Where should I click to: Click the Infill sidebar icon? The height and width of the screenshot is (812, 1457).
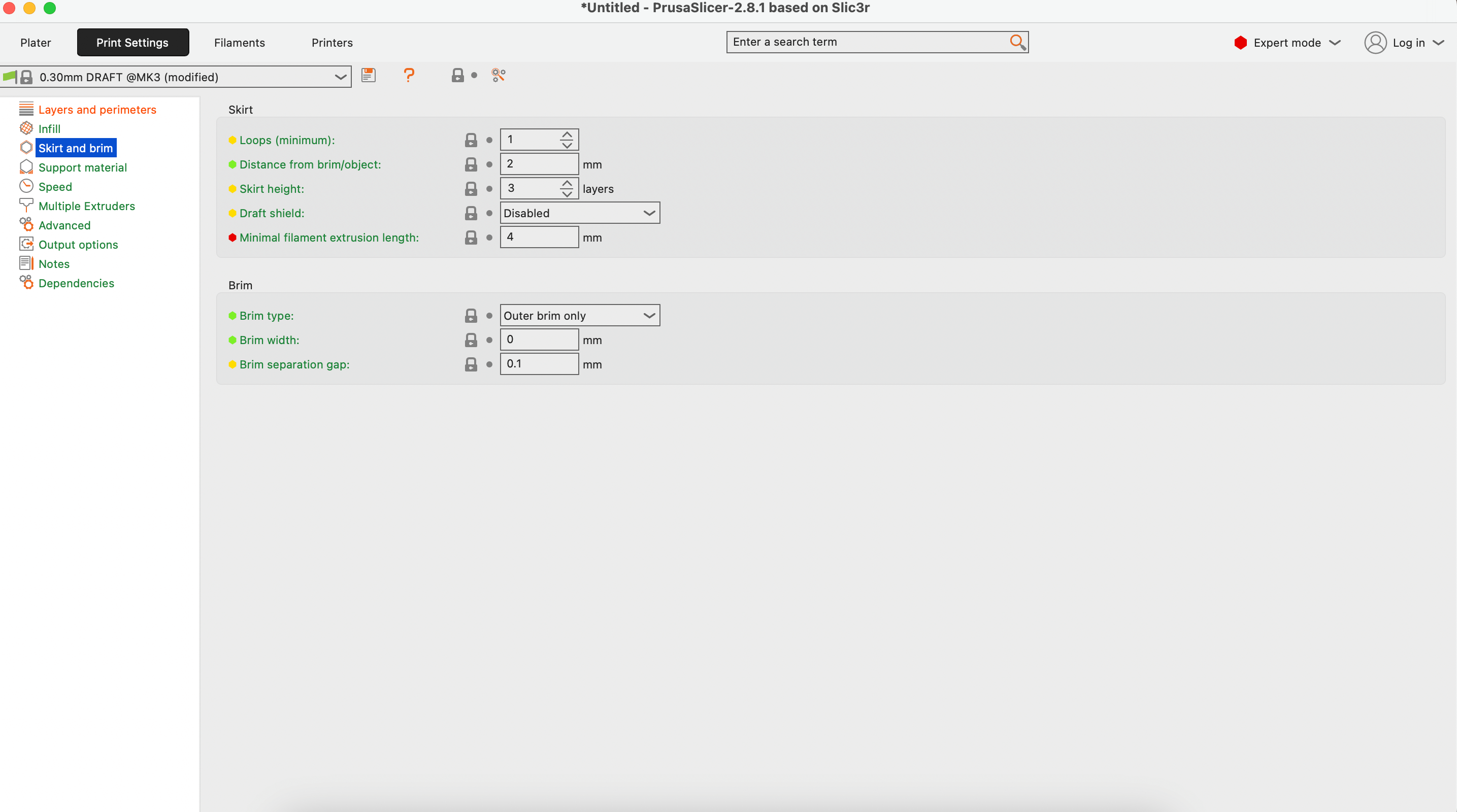point(26,128)
